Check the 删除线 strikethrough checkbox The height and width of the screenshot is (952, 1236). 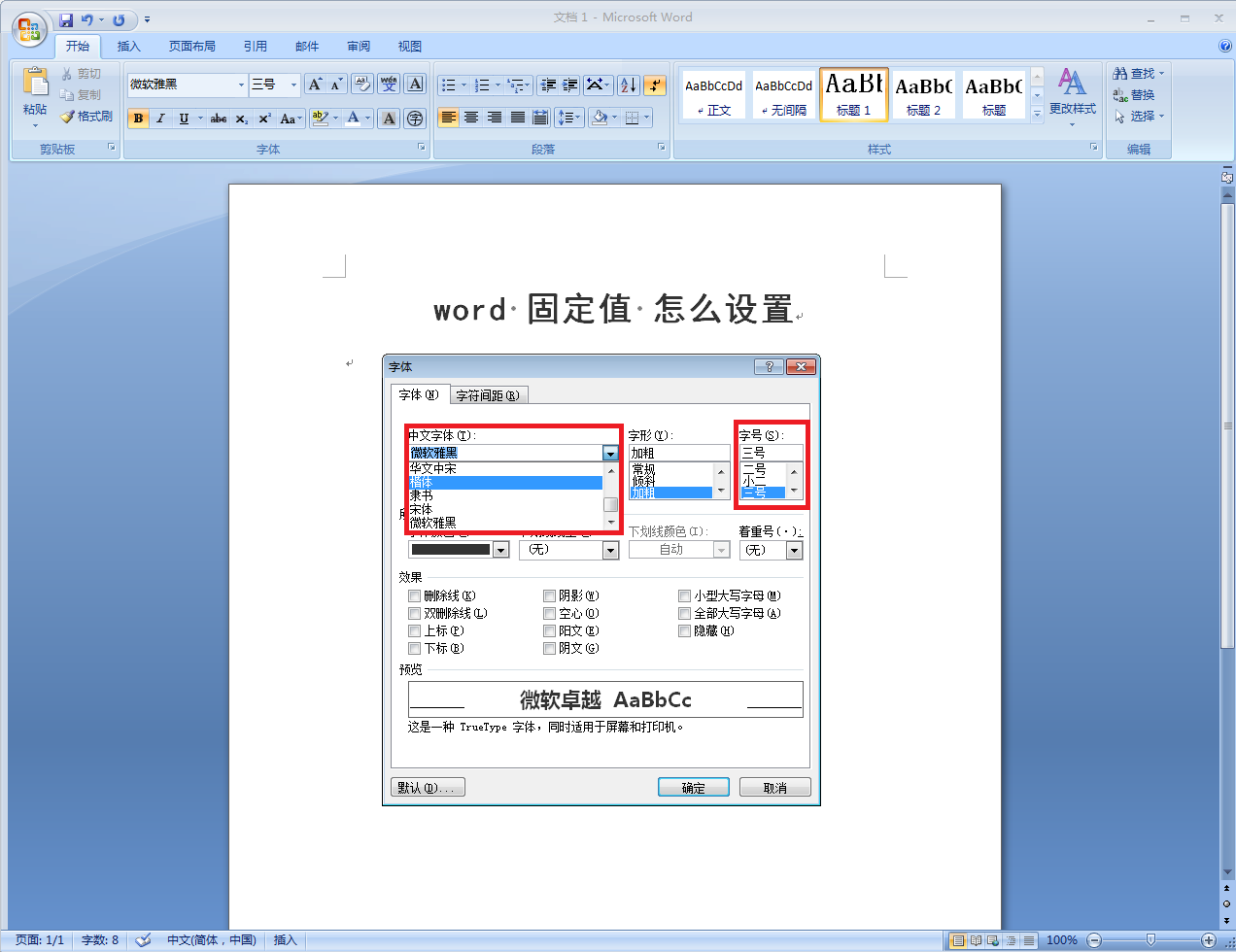pyautogui.click(x=415, y=596)
